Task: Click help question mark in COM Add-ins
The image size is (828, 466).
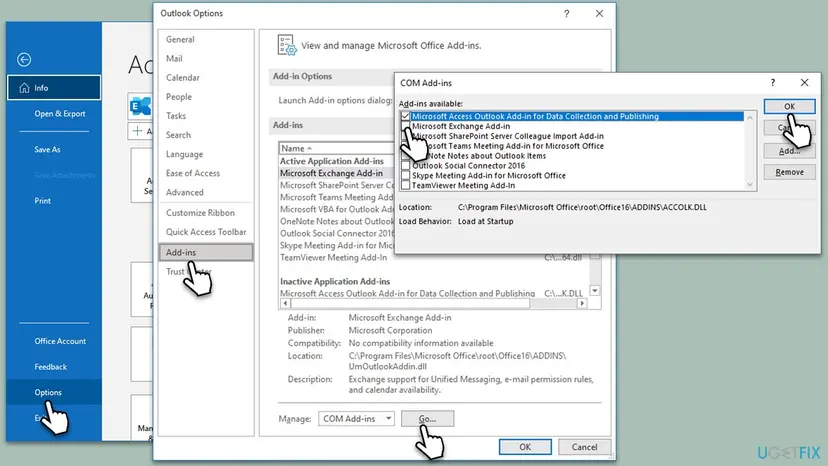Action: click(773, 82)
